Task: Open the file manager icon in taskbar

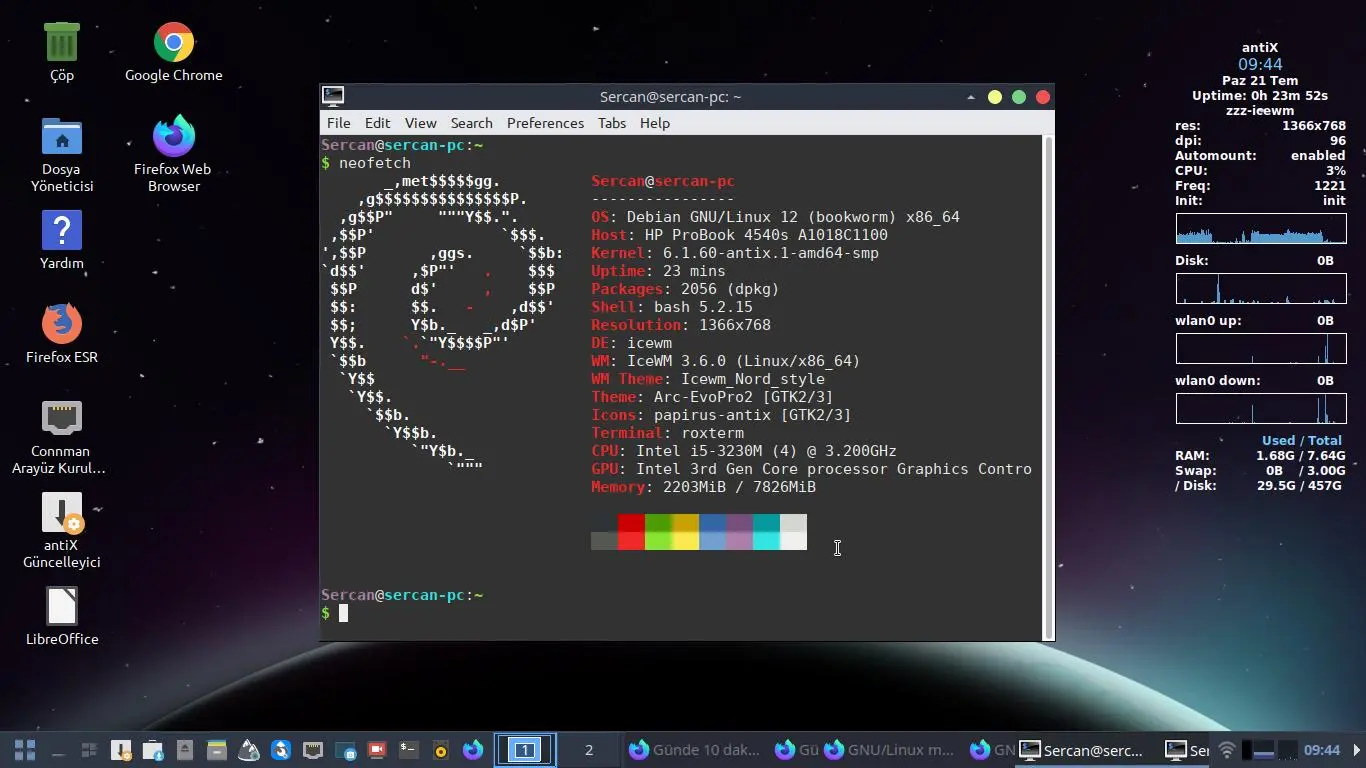Action: [217, 750]
